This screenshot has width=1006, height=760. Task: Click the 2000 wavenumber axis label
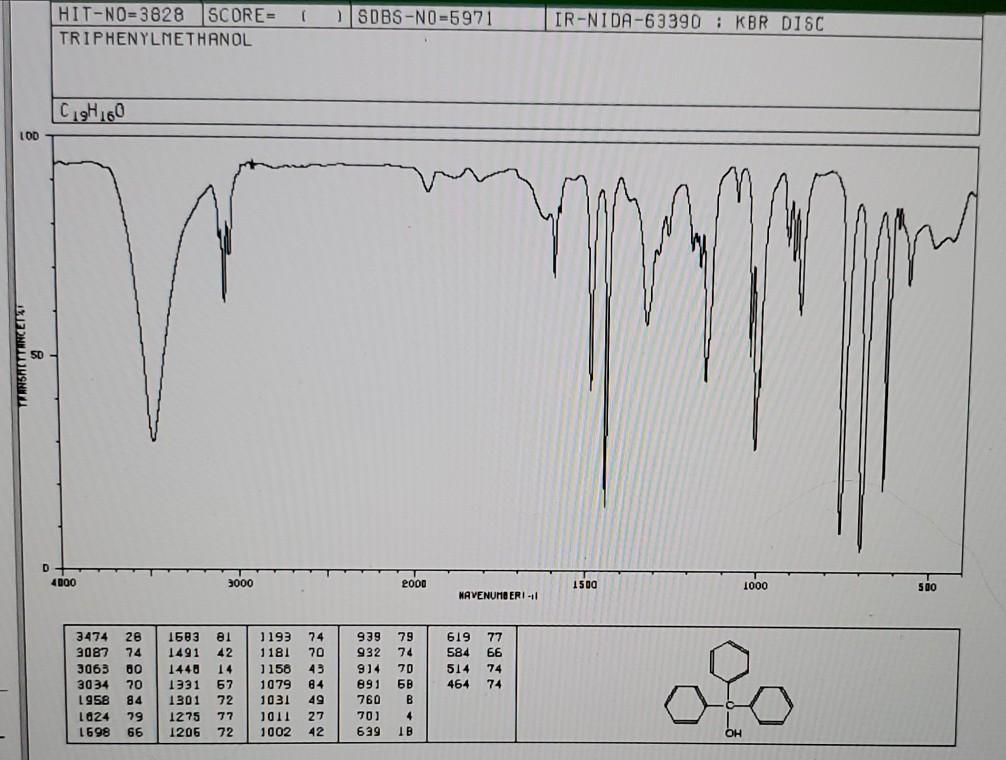414,584
